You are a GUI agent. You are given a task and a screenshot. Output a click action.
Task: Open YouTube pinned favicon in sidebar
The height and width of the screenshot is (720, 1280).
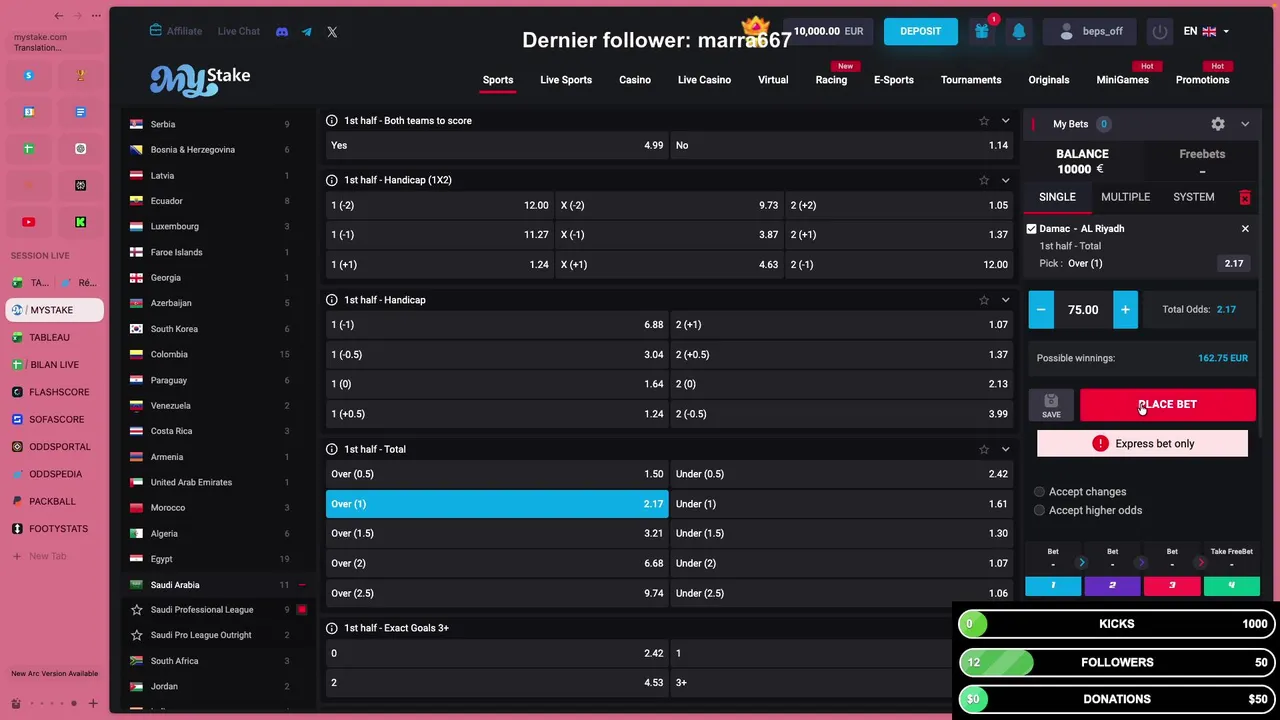coord(29,222)
